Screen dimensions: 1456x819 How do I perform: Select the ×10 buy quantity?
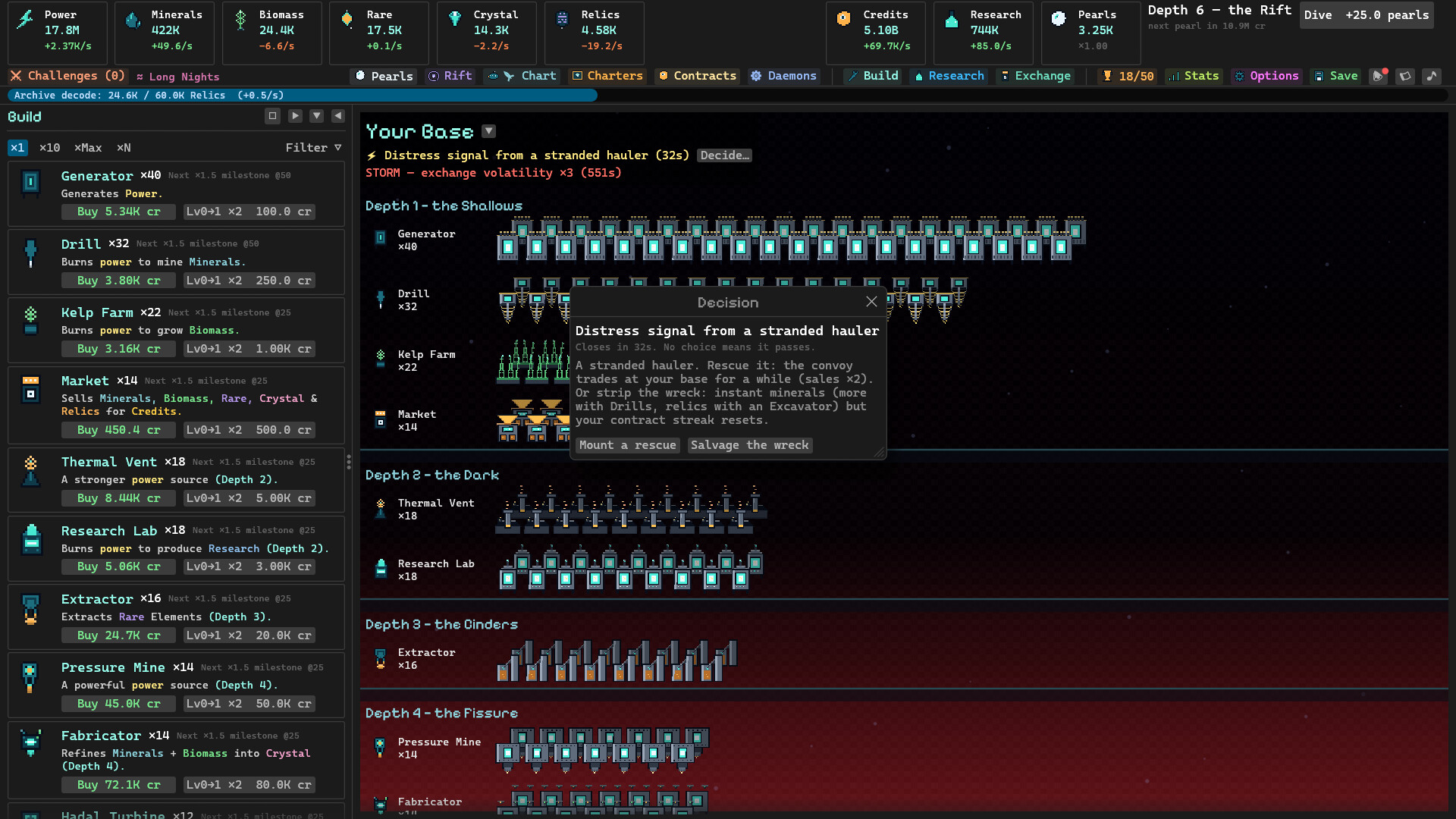pos(50,148)
